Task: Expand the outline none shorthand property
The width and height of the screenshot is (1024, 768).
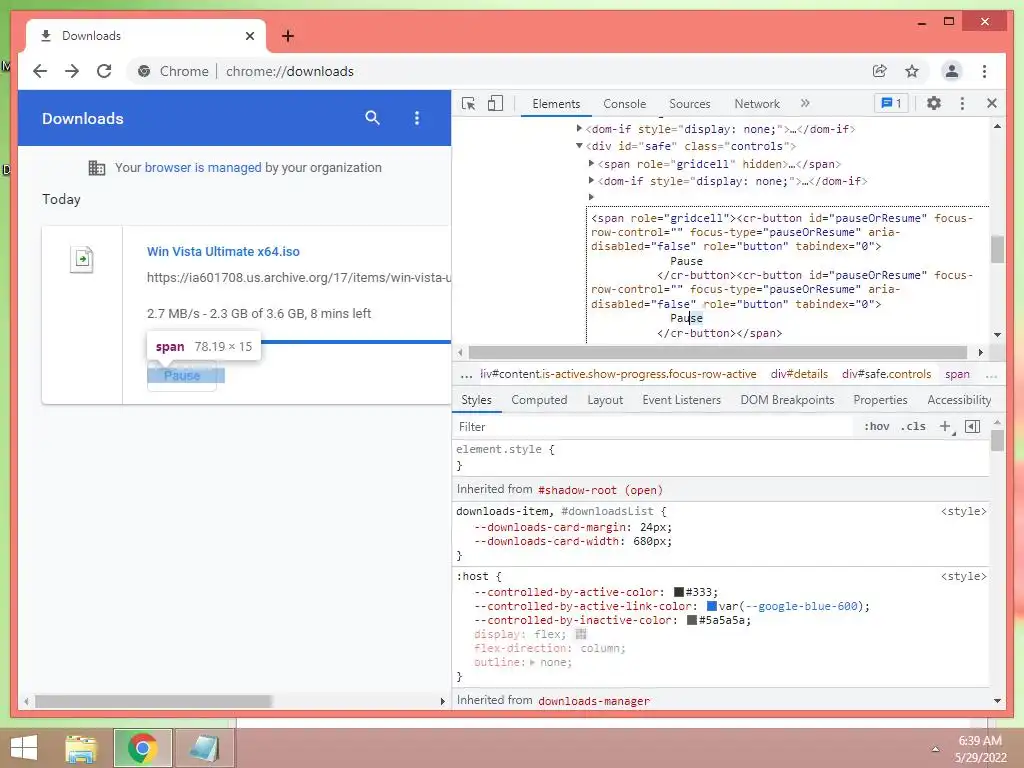Action: click(532, 662)
